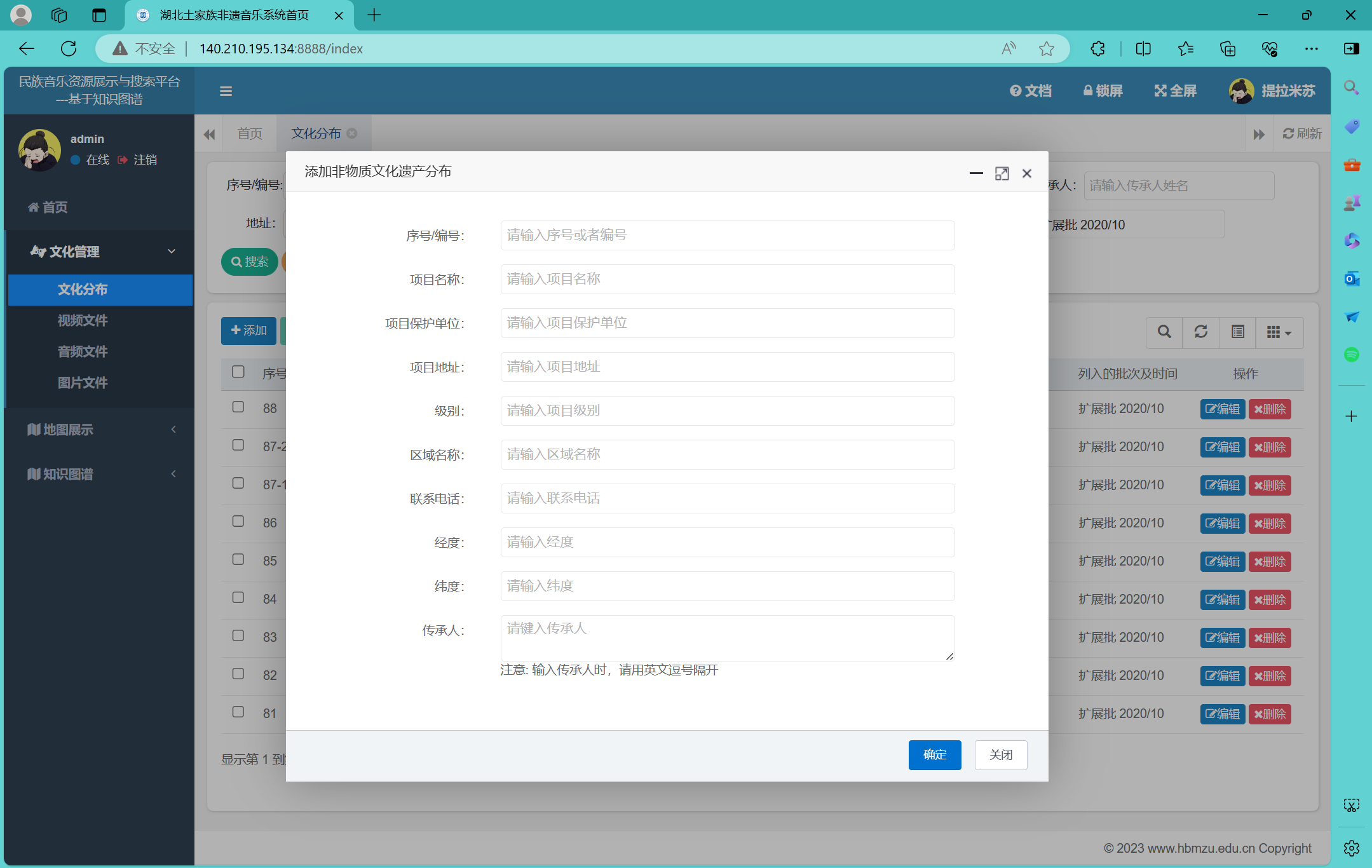The height and width of the screenshot is (868, 1372).
Task: Check the checkbox for row 87-2
Action: pos(238,445)
